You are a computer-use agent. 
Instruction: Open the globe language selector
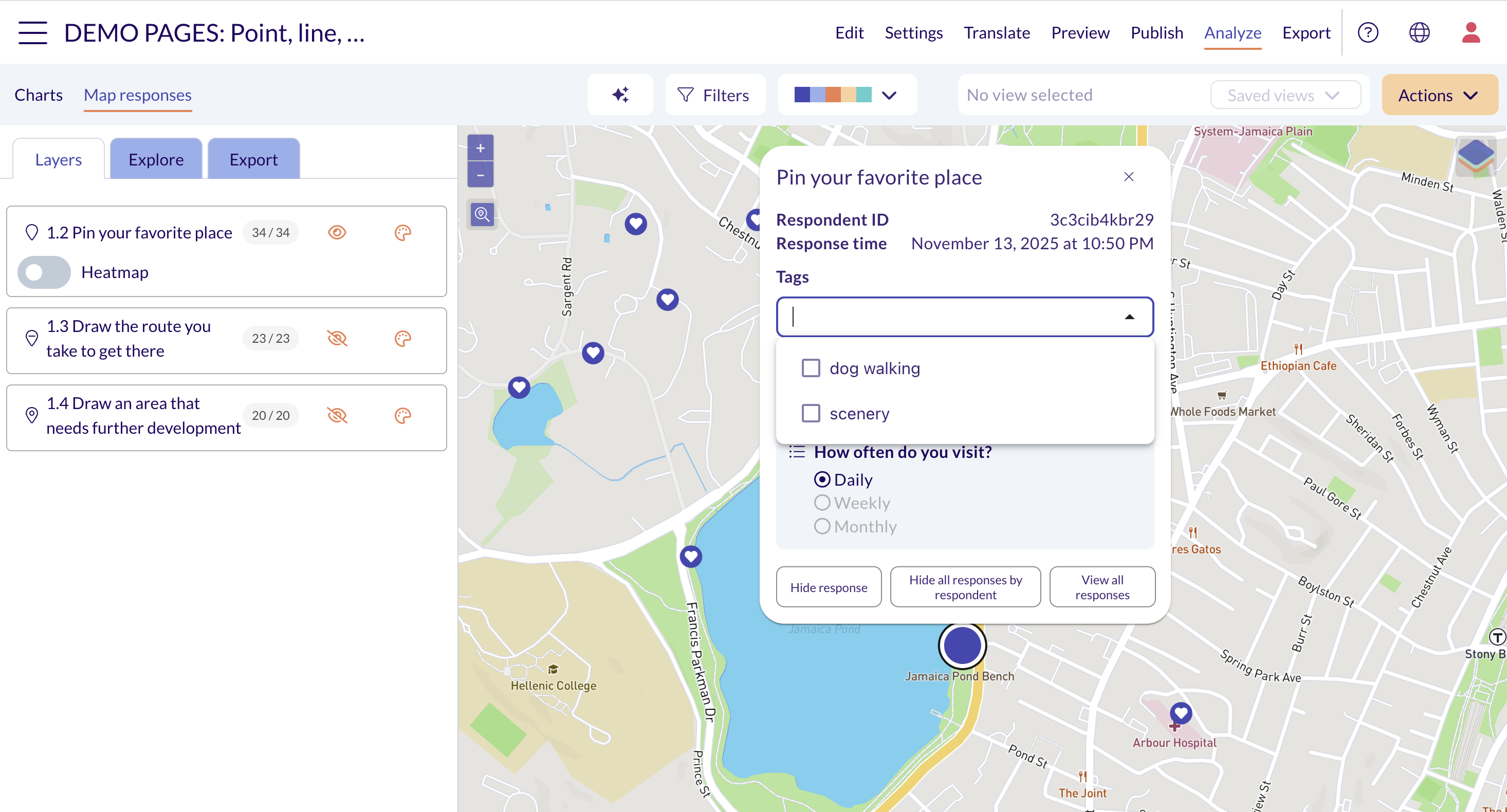(x=1419, y=33)
